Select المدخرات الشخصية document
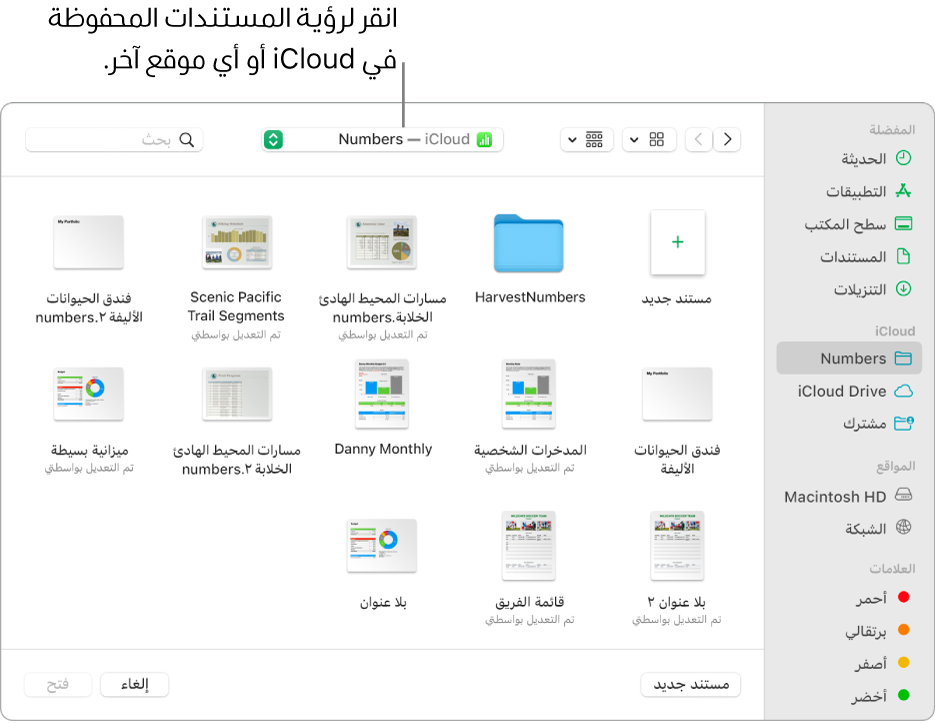Screen dimensions: 935x724 [x=529, y=394]
